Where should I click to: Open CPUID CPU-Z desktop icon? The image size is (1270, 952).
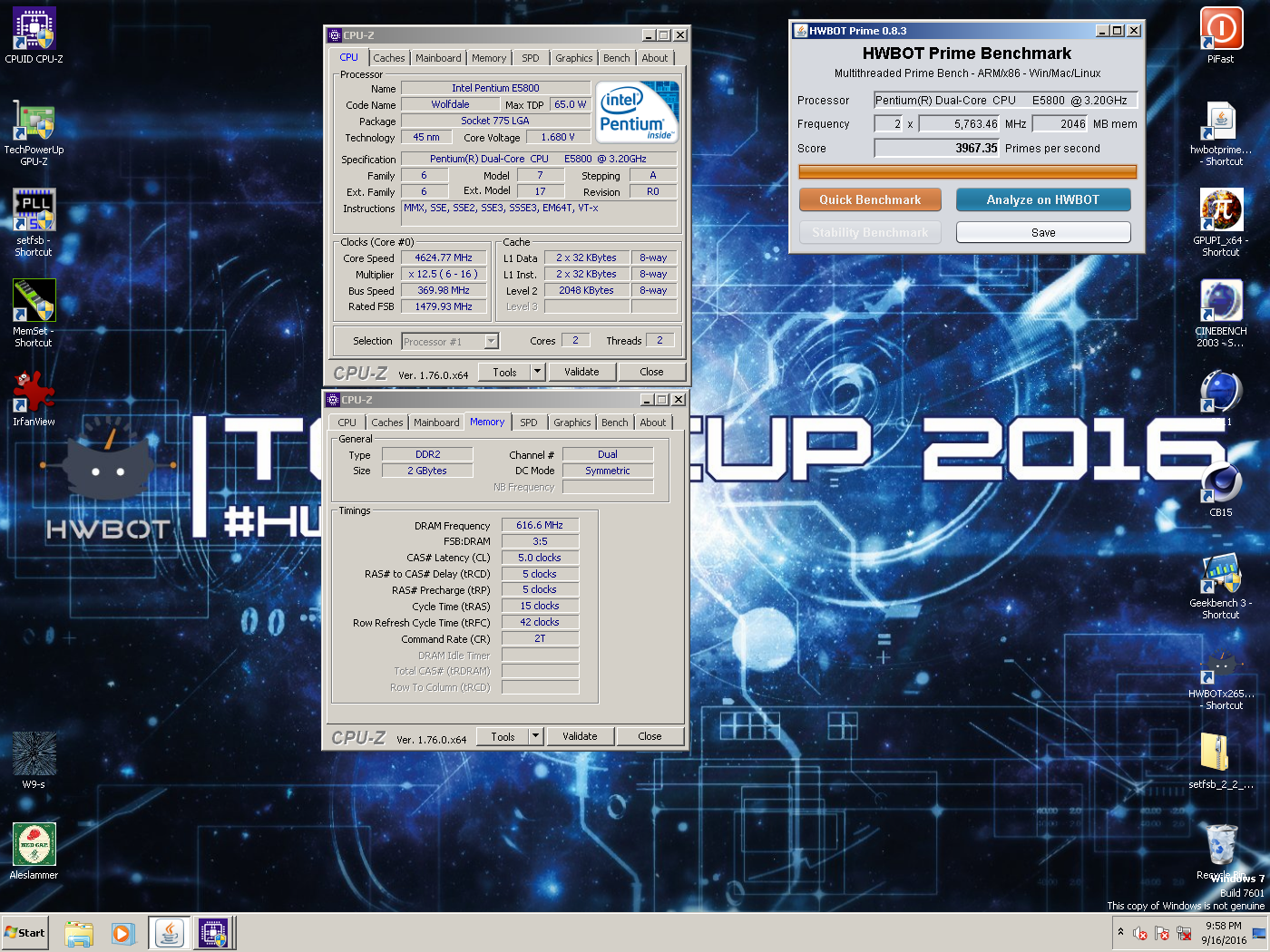tap(34, 36)
